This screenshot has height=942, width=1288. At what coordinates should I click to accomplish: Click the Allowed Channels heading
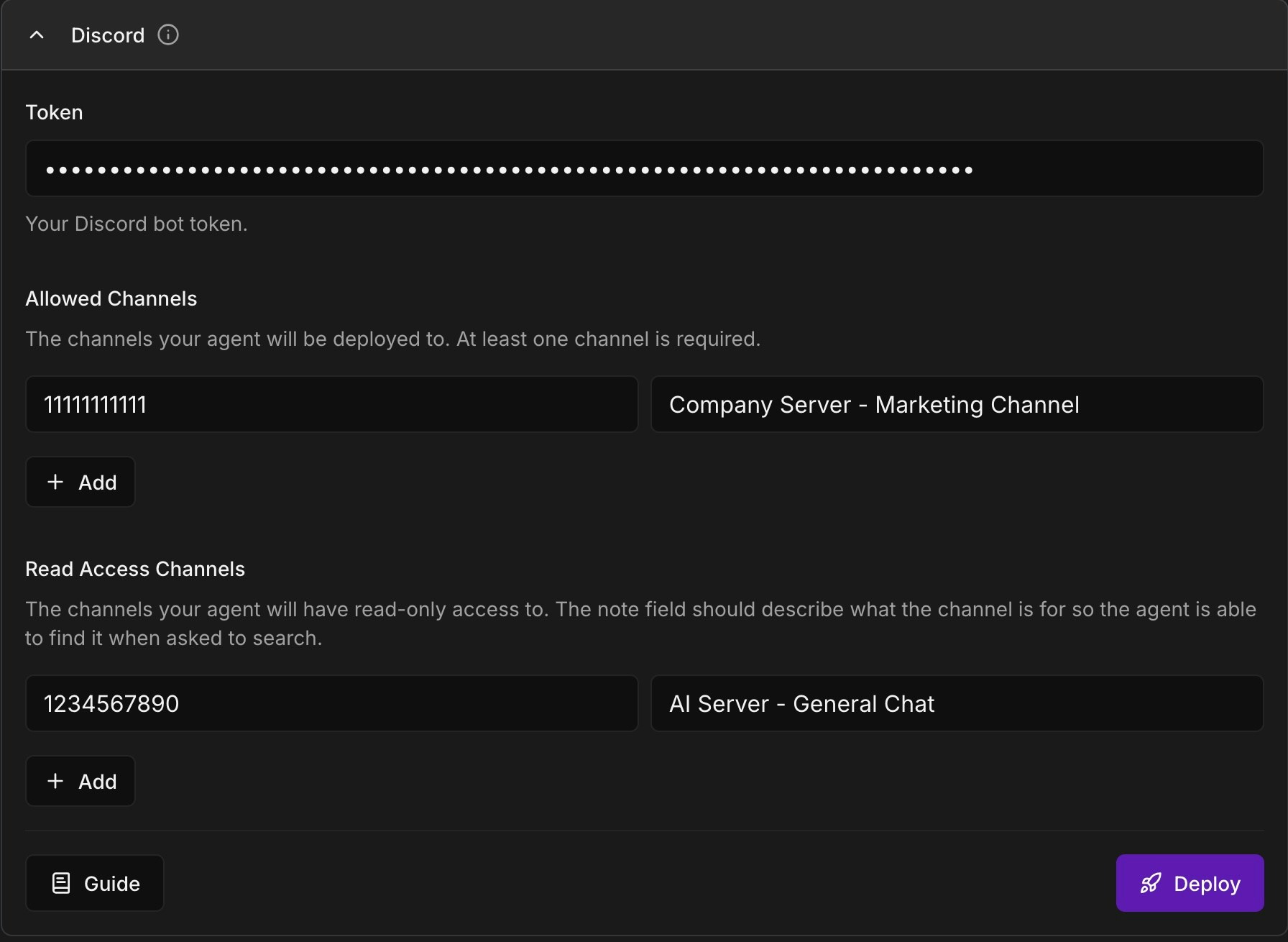[111, 298]
